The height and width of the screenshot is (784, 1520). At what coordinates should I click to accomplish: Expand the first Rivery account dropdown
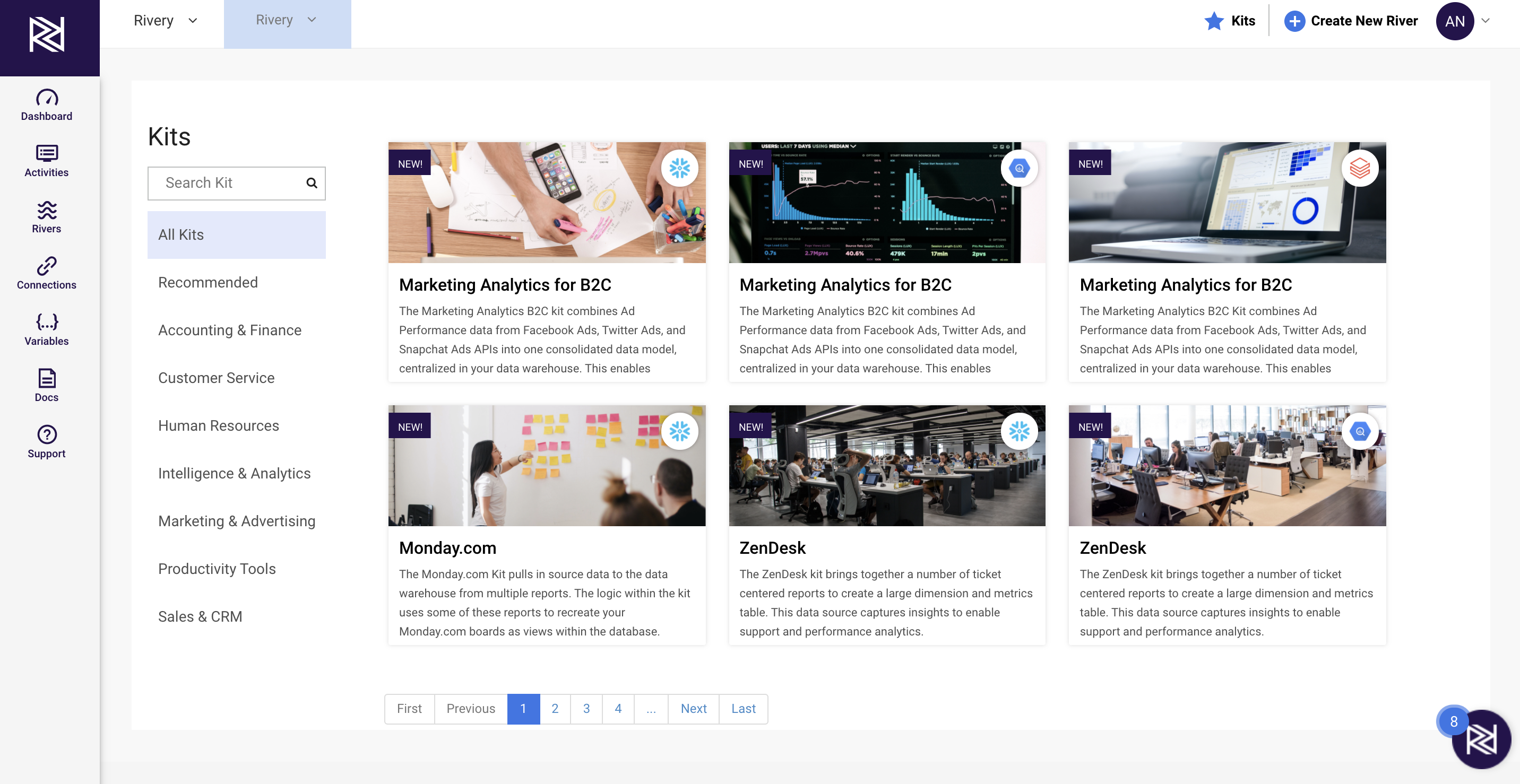(x=165, y=21)
